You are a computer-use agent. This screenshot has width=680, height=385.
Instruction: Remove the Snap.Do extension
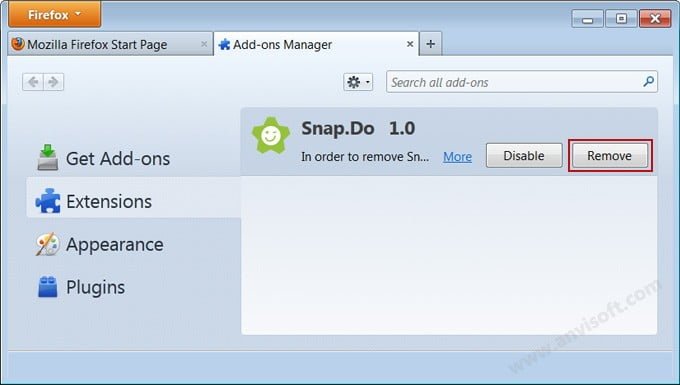click(x=609, y=156)
